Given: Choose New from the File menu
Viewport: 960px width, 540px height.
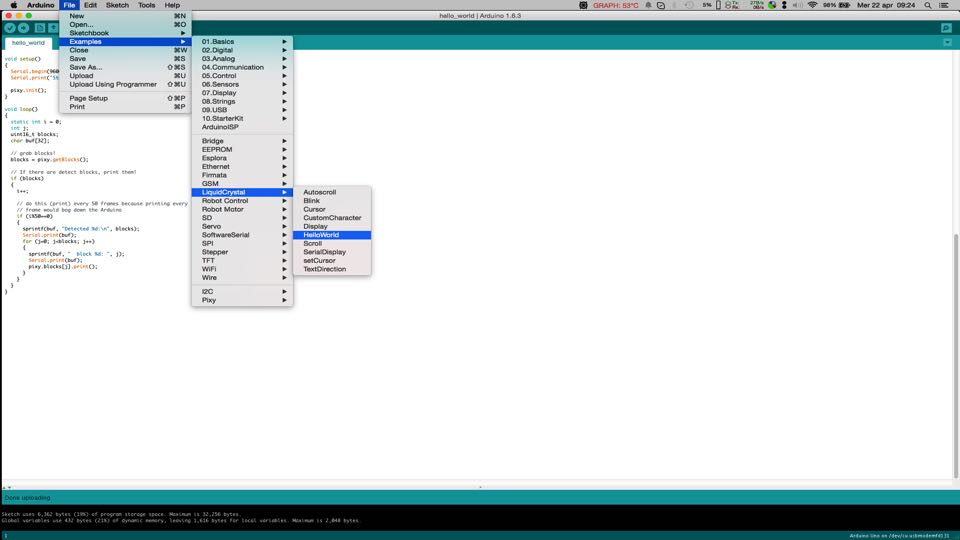Looking at the screenshot, I should pyautogui.click(x=125, y=16).
